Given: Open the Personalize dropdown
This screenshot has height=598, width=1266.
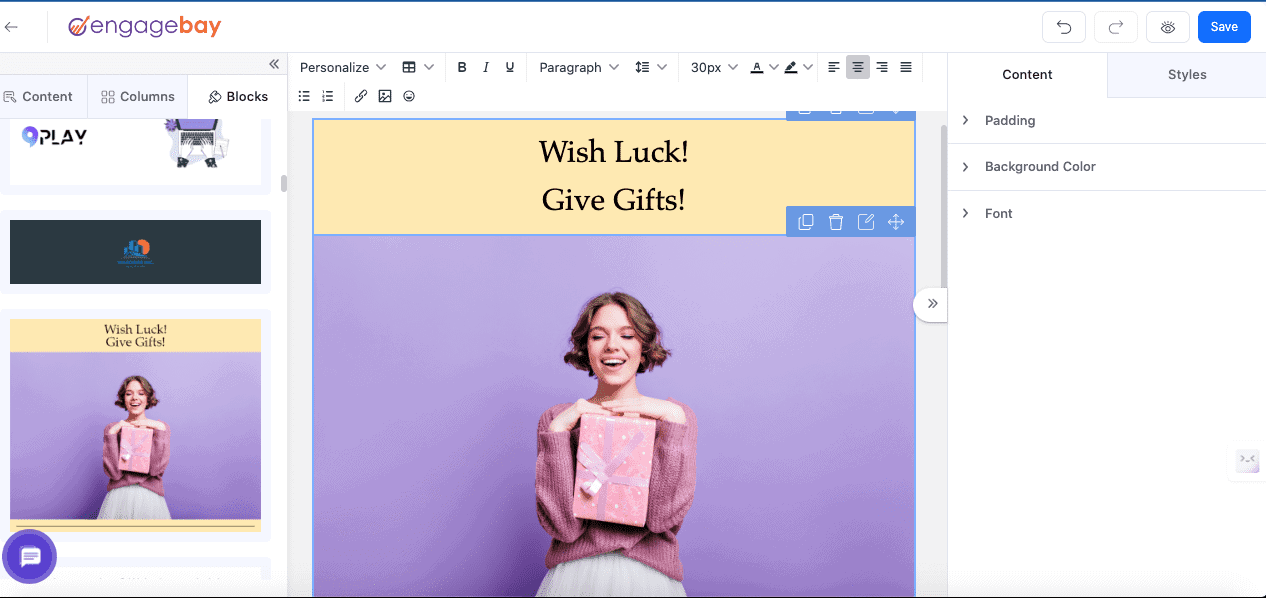Looking at the screenshot, I should point(343,68).
